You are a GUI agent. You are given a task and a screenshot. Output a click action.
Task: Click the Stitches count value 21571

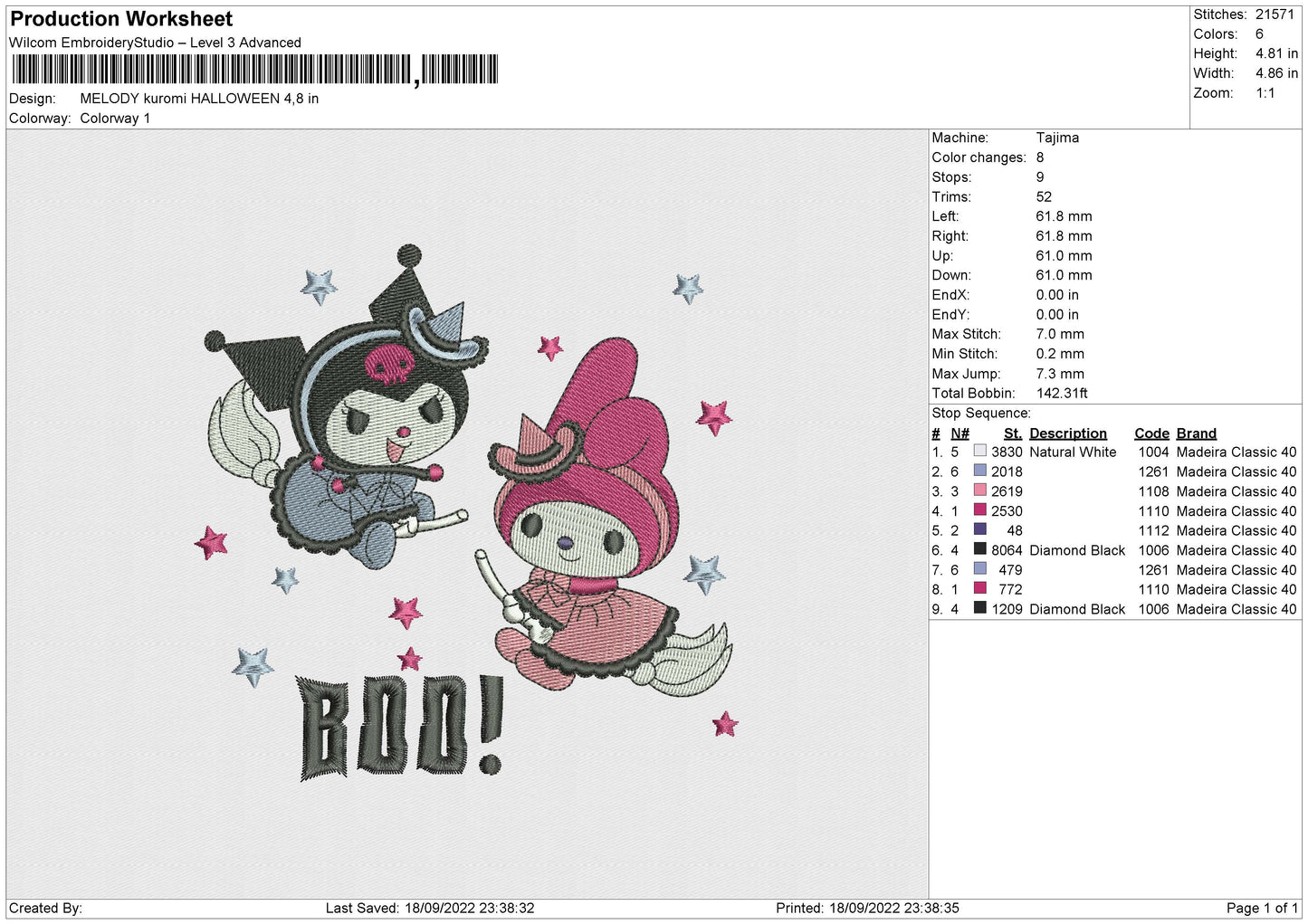click(1275, 14)
